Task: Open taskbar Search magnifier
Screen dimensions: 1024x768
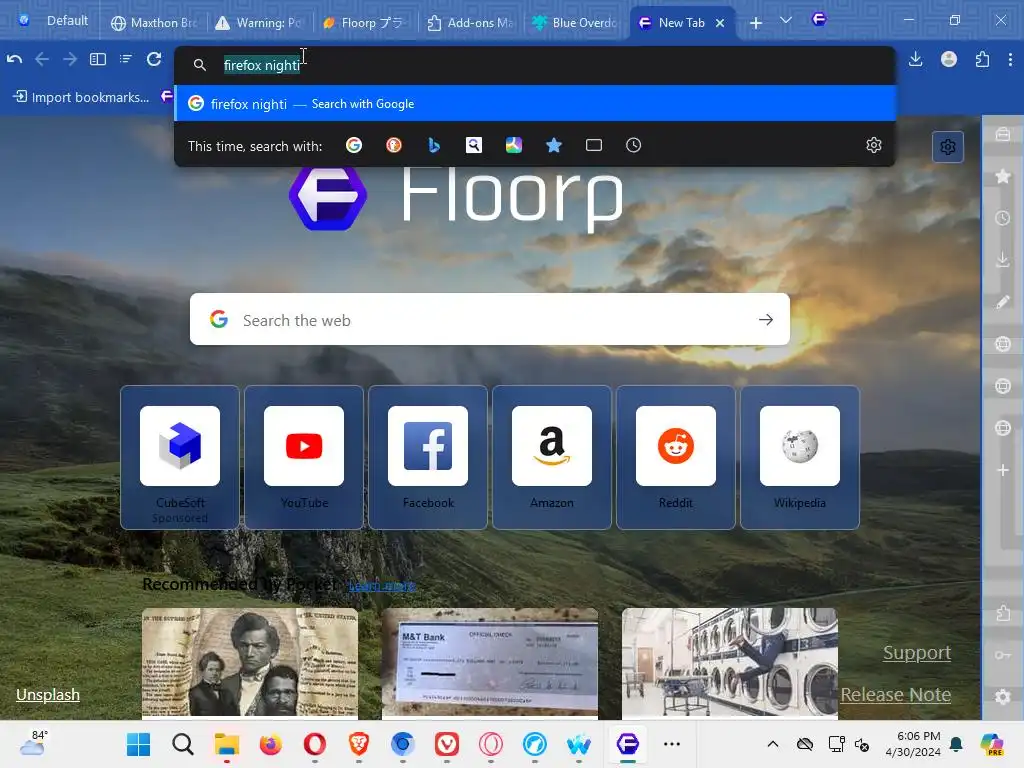Action: coord(183,744)
